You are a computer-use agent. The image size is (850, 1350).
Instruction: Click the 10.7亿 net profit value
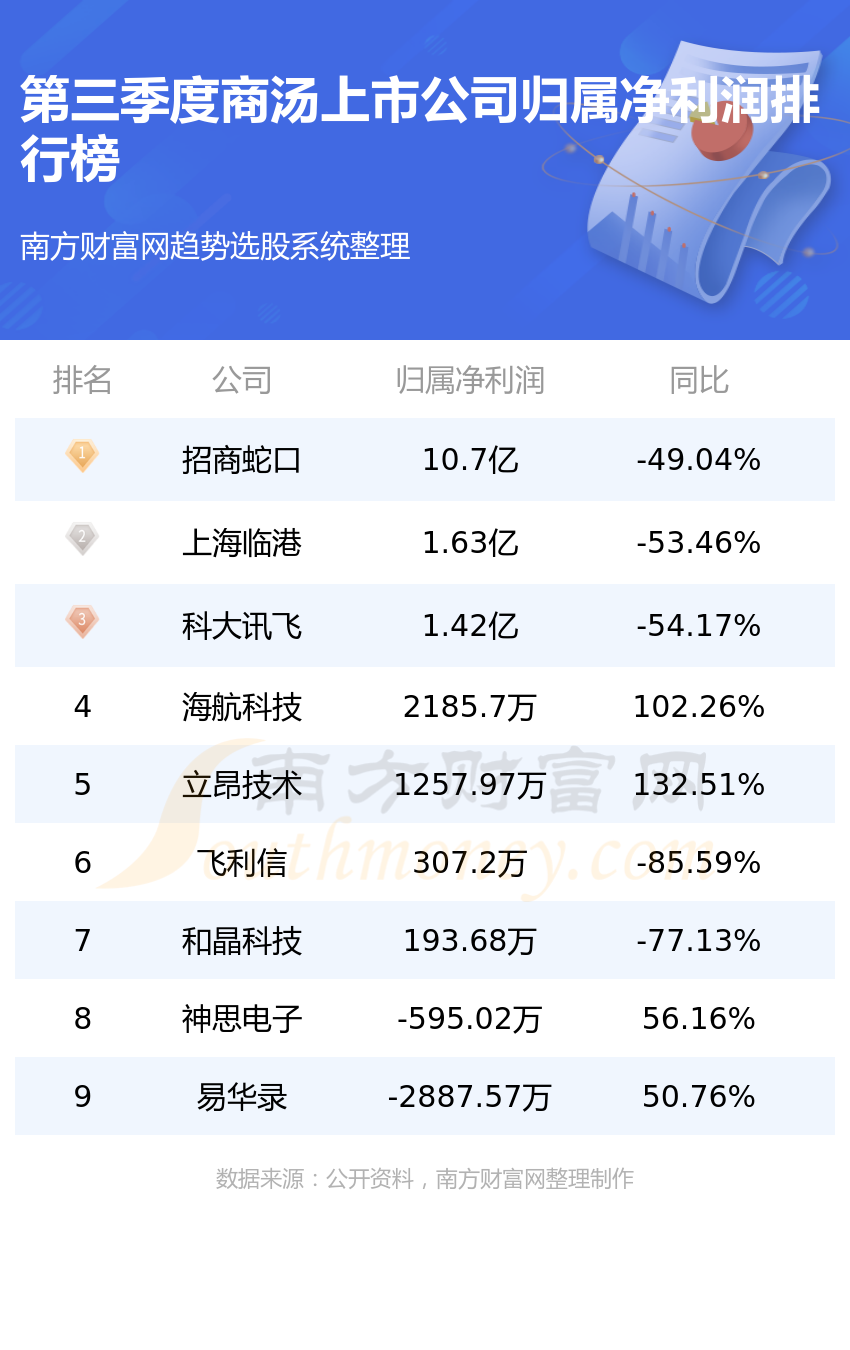(470, 460)
